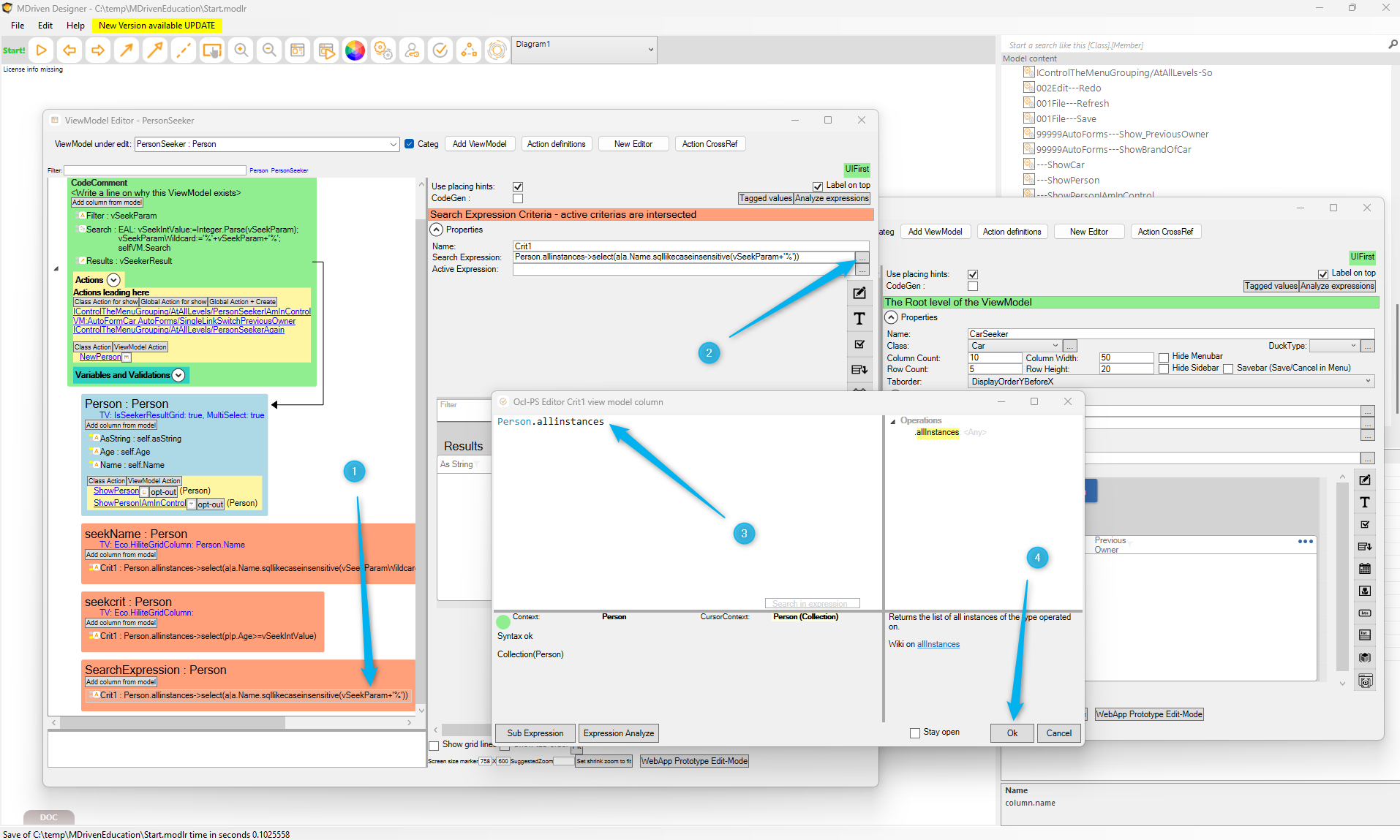Collapse the Actions expander
1400x840 pixels.
(113, 280)
